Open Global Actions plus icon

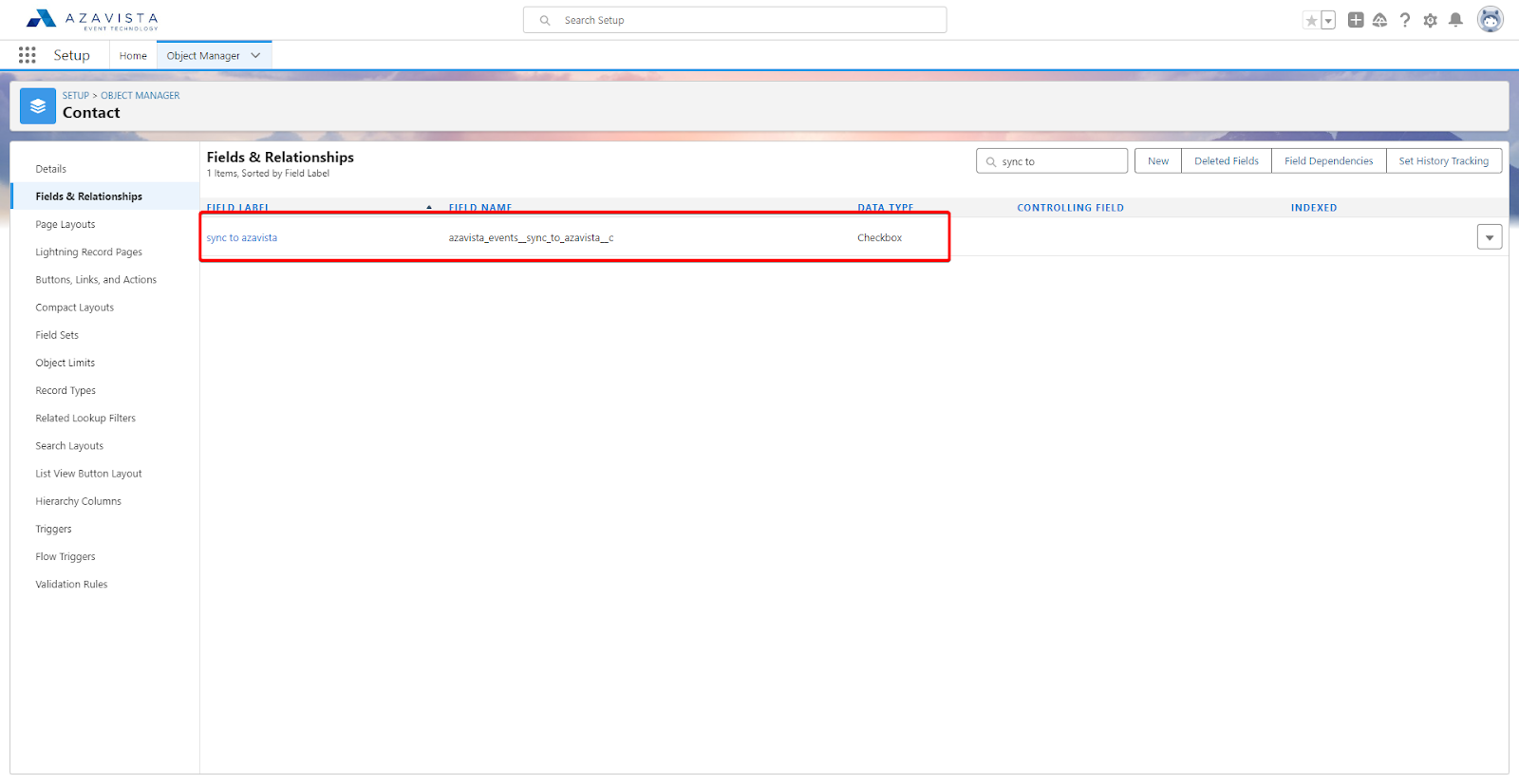[x=1356, y=20]
